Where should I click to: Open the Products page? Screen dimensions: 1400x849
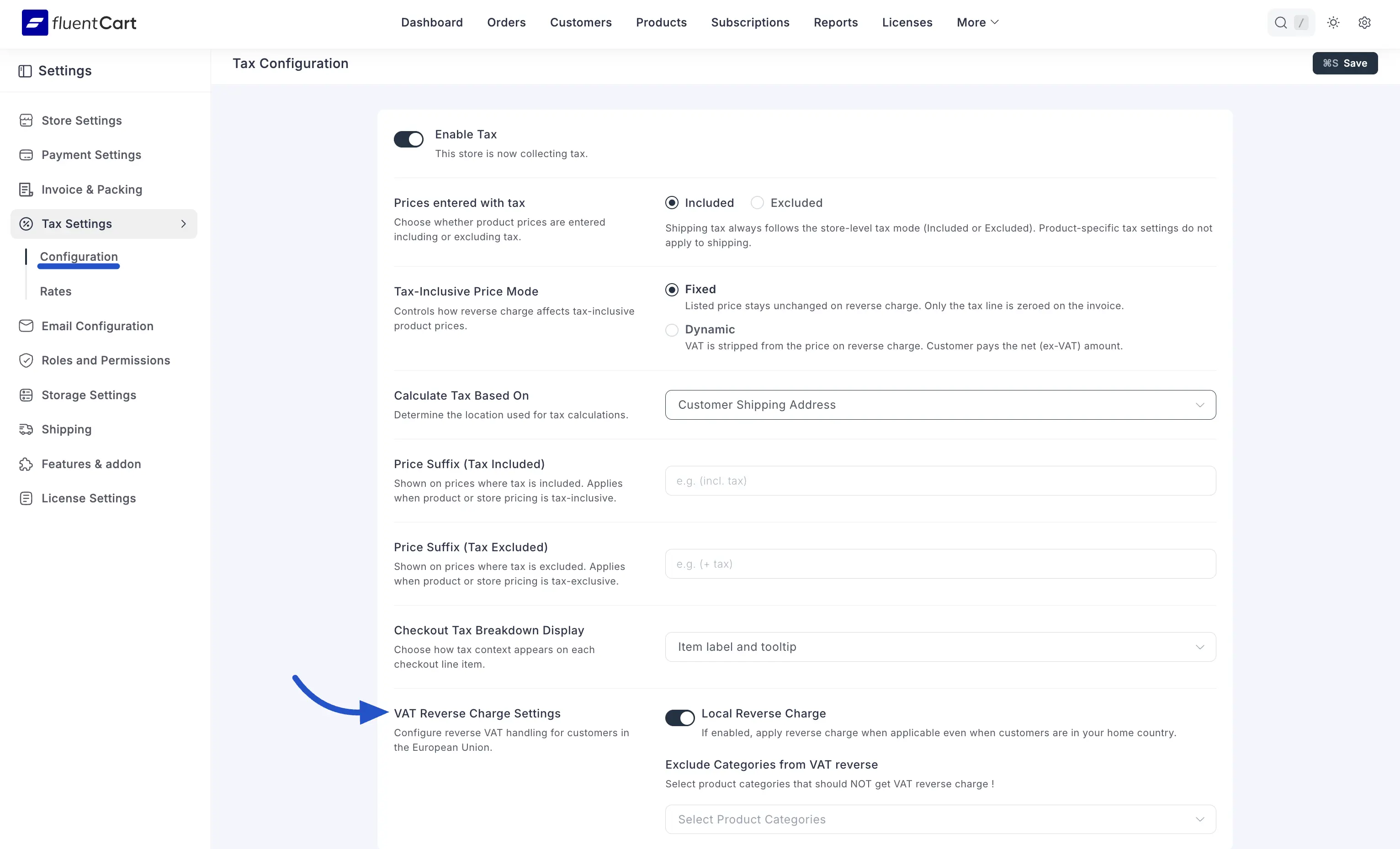[x=661, y=23]
